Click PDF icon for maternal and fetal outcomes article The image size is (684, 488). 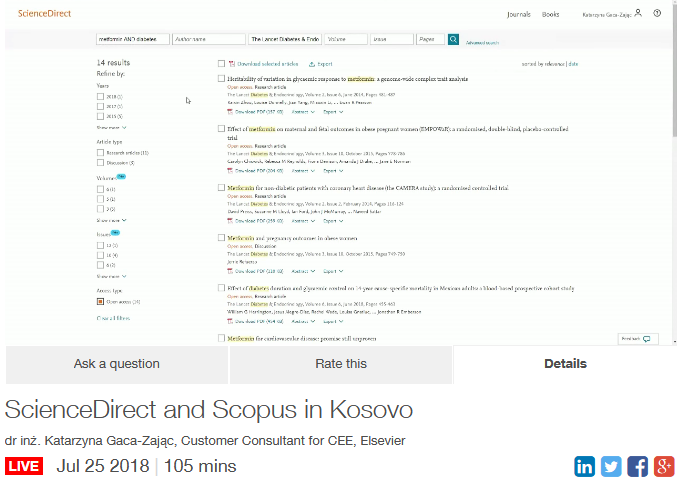pyautogui.click(x=230, y=171)
